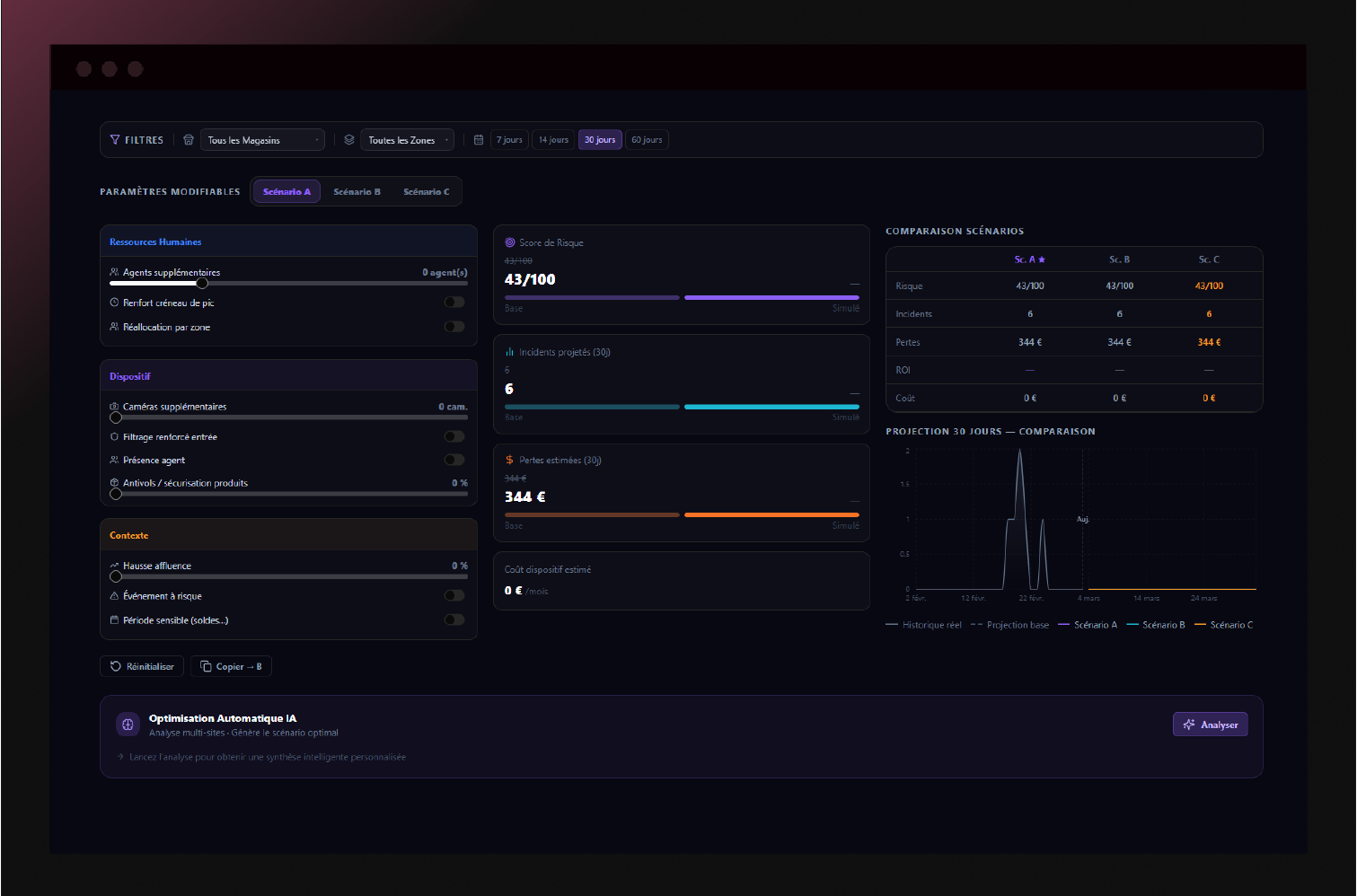Open the Scénario C tab
Screen dimensions: 1357x896
click(426, 192)
